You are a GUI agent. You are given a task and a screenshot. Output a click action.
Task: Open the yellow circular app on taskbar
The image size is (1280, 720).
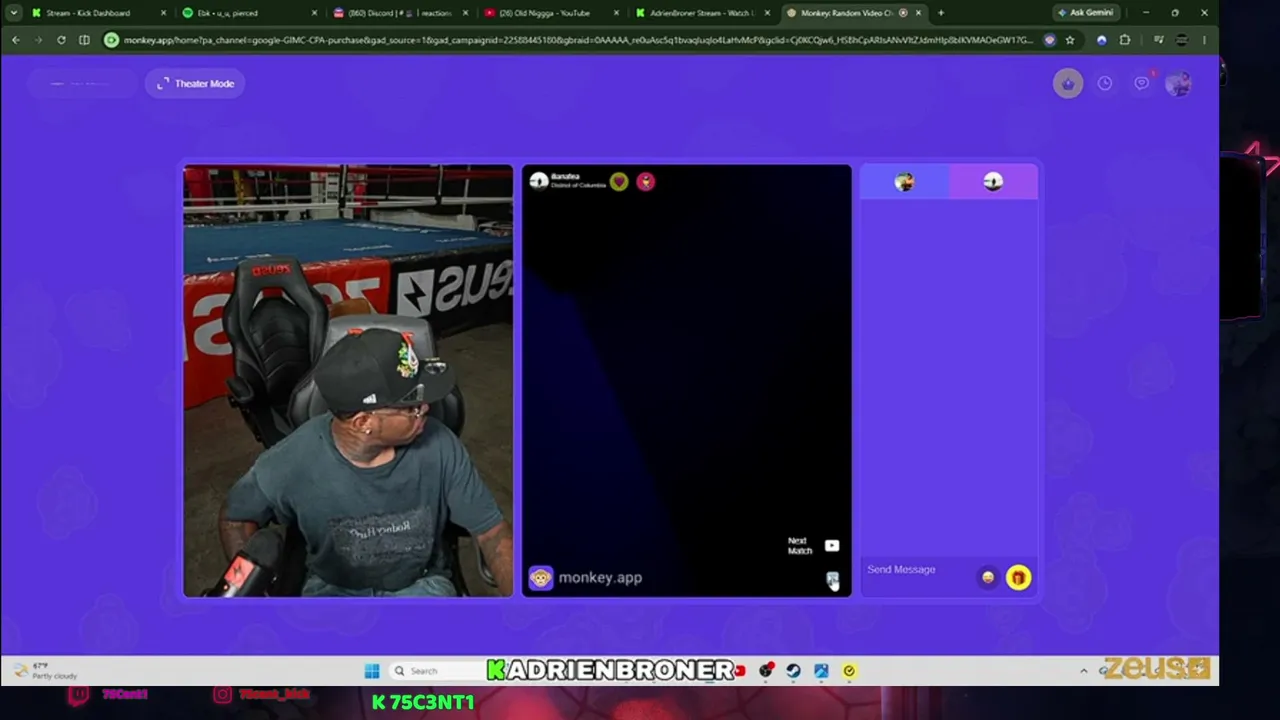tap(849, 671)
